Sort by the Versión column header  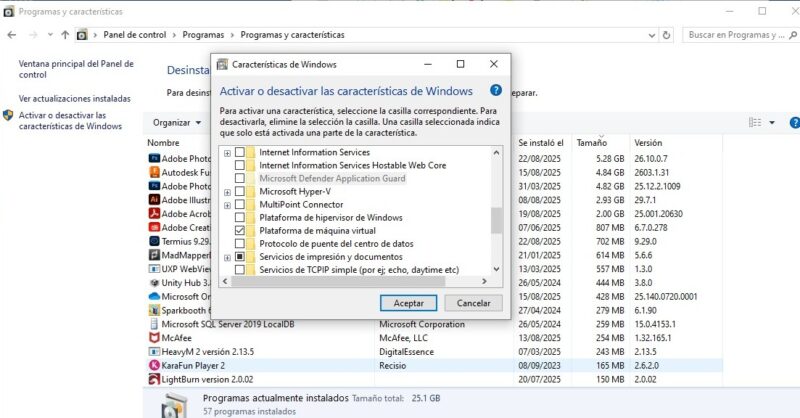coord(648,143)
